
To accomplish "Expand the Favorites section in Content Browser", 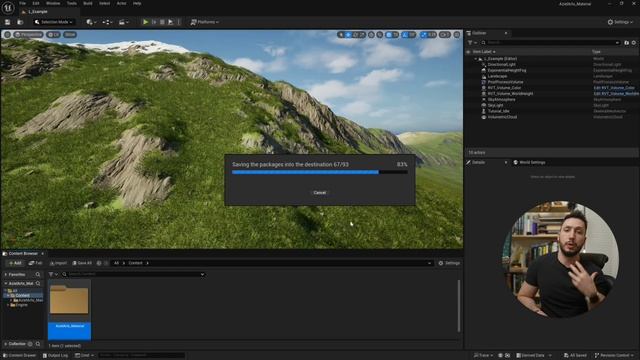I will tap(6, 274).
